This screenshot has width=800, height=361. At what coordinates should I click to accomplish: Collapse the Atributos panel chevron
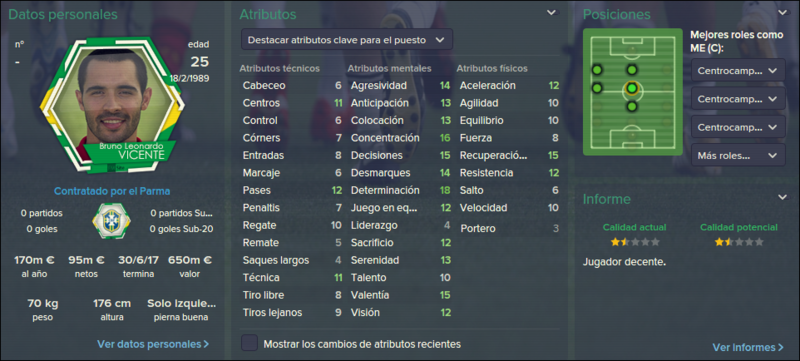pyautogui.click(x=552, y=13)
